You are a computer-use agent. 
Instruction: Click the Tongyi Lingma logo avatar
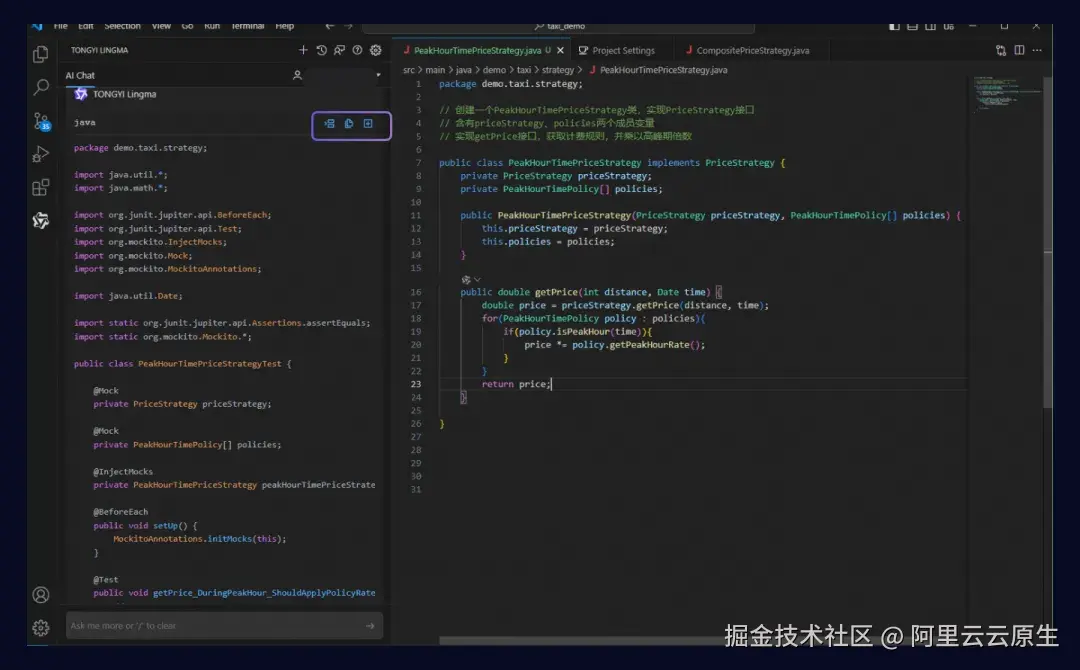point(81,94)
